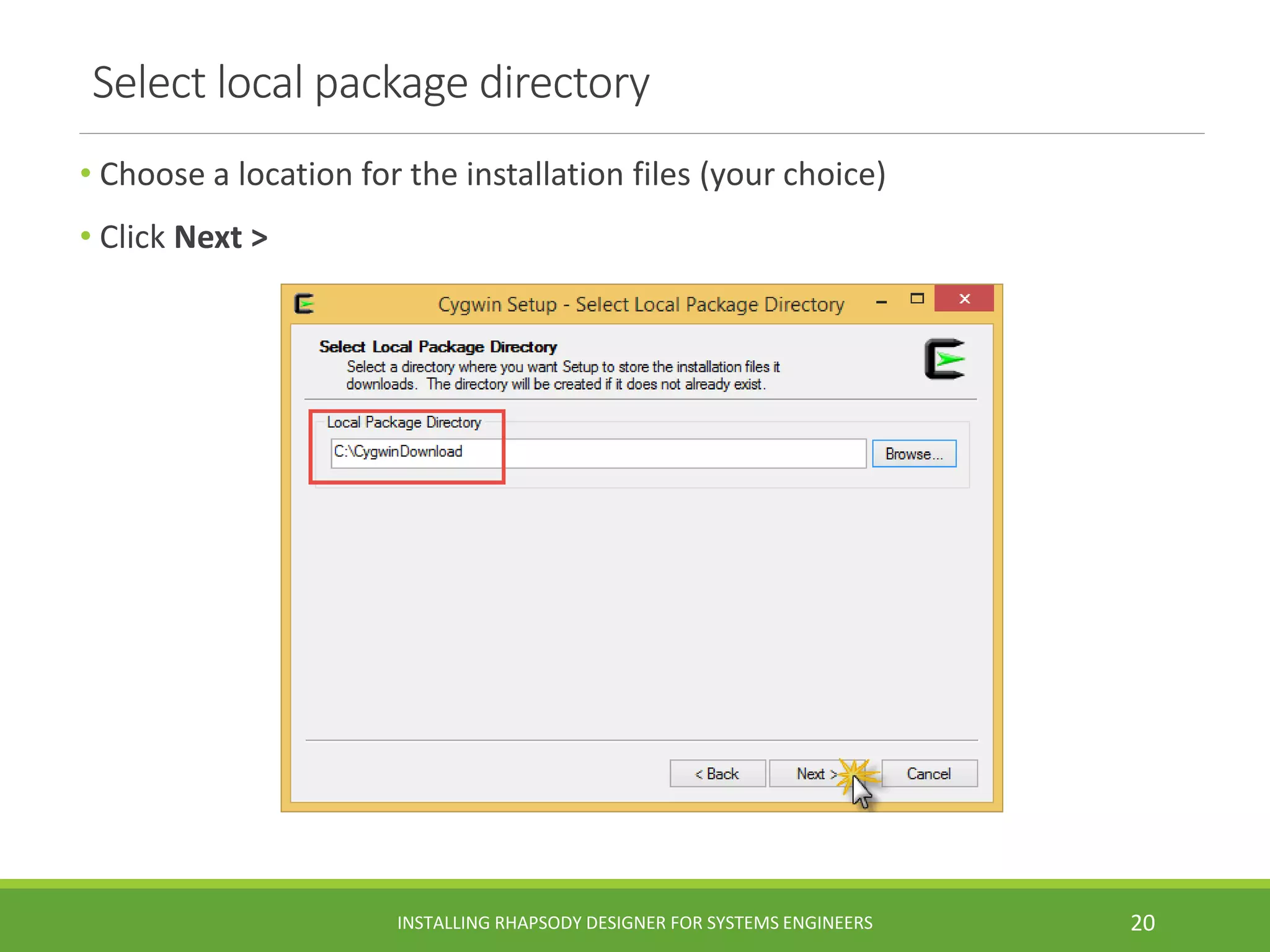Maximize the Cygwin Setup window
The height and width of the screenshot is (952, 1270).
[917, 299]
